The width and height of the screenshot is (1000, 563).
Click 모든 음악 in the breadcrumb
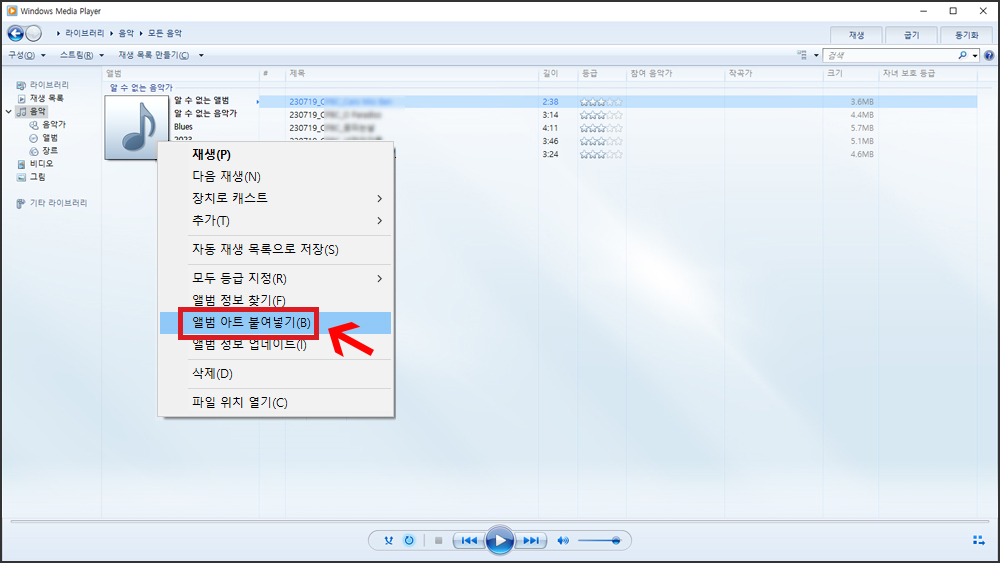(165, 33)
